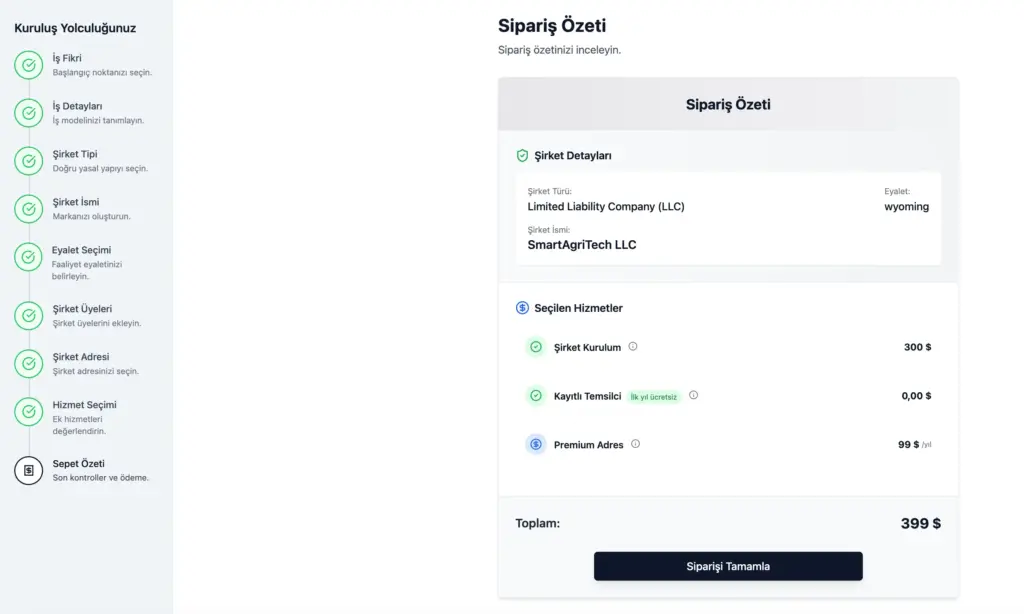Toggle the Kayıtlı Temsilci green check
The height and width of the screenshot is (614, 1024).
(x=536, y=396)
